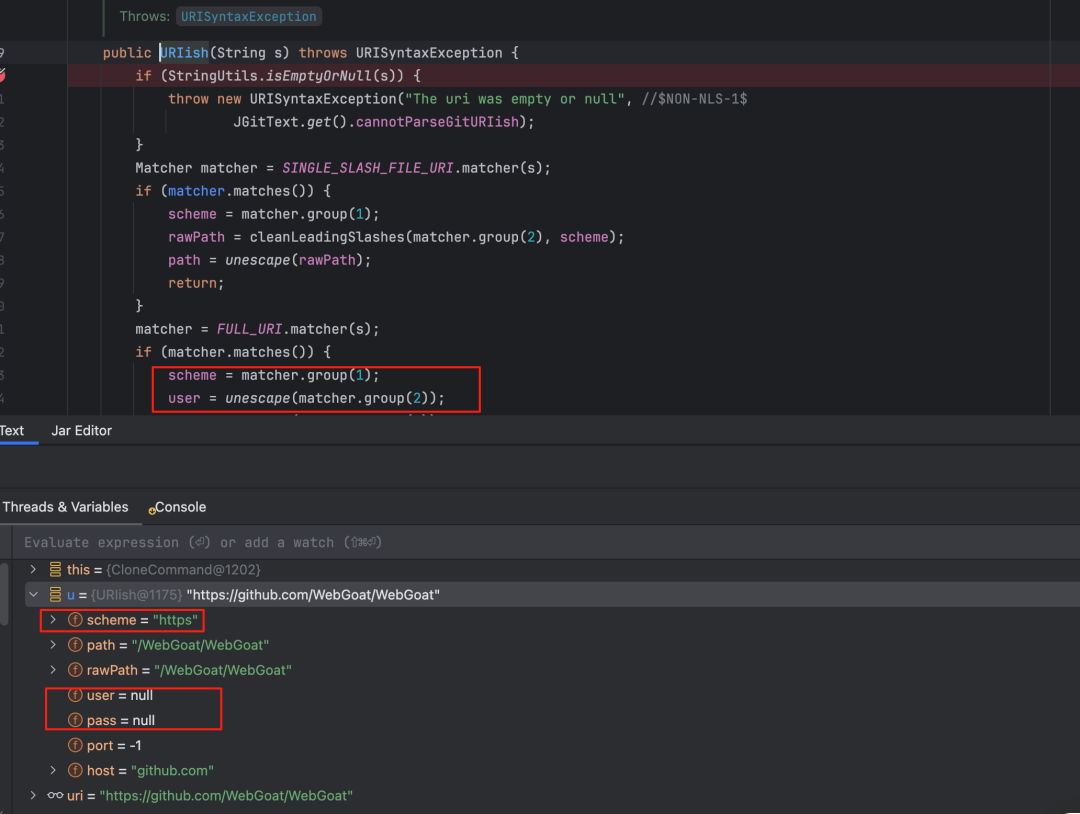Switch to the Jar Editor tab

coord(81,430)
